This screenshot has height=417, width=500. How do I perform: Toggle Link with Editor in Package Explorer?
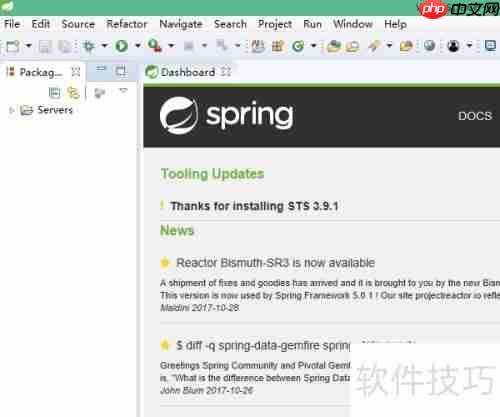click(73, 93)
